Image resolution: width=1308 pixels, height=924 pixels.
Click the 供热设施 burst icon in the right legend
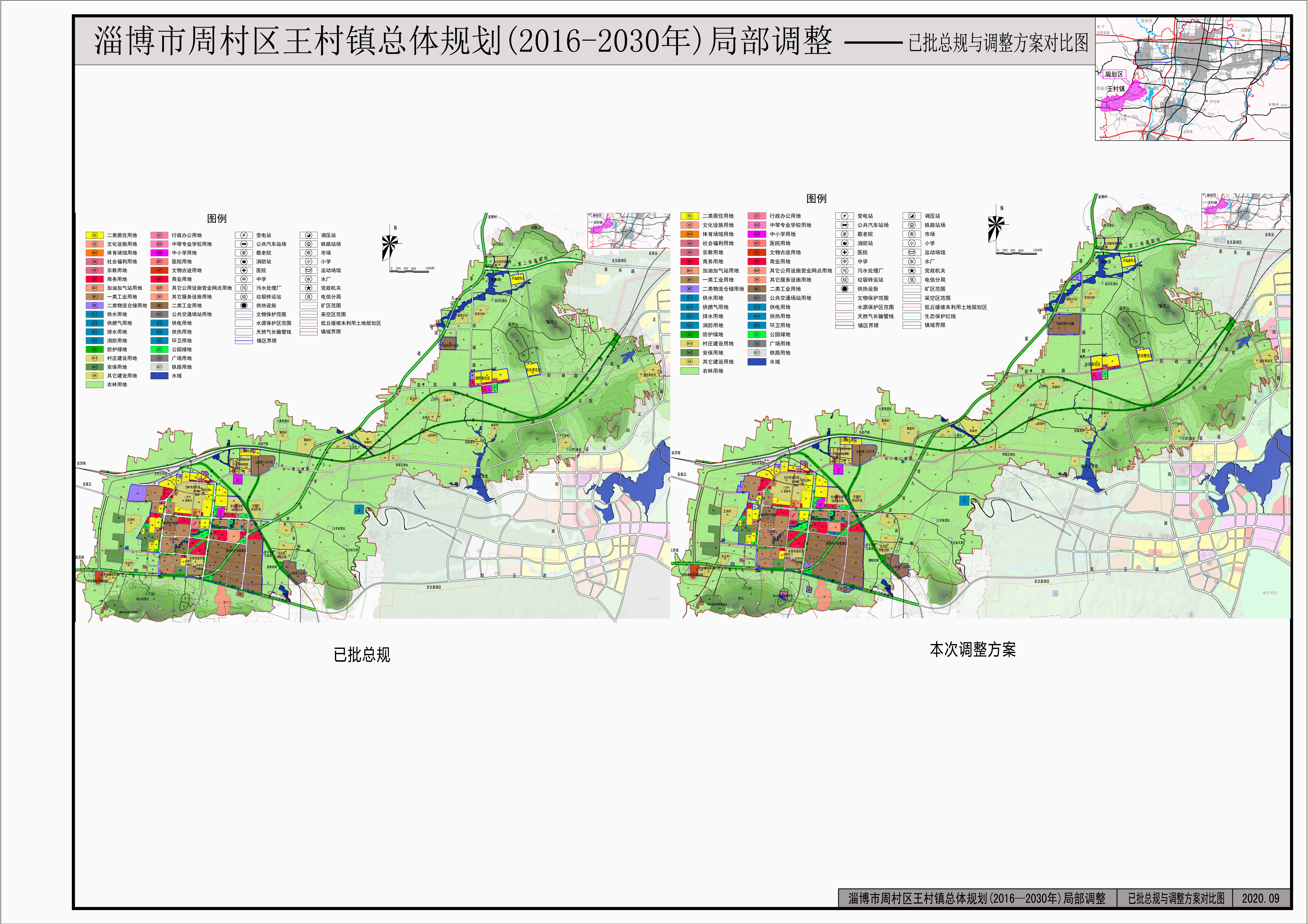[845, 289]
